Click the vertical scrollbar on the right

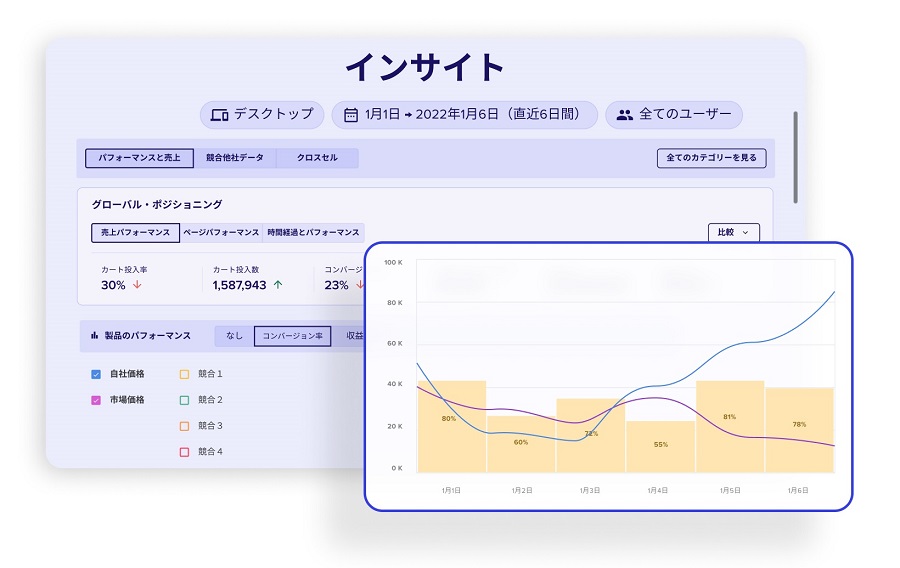(796, 157)
